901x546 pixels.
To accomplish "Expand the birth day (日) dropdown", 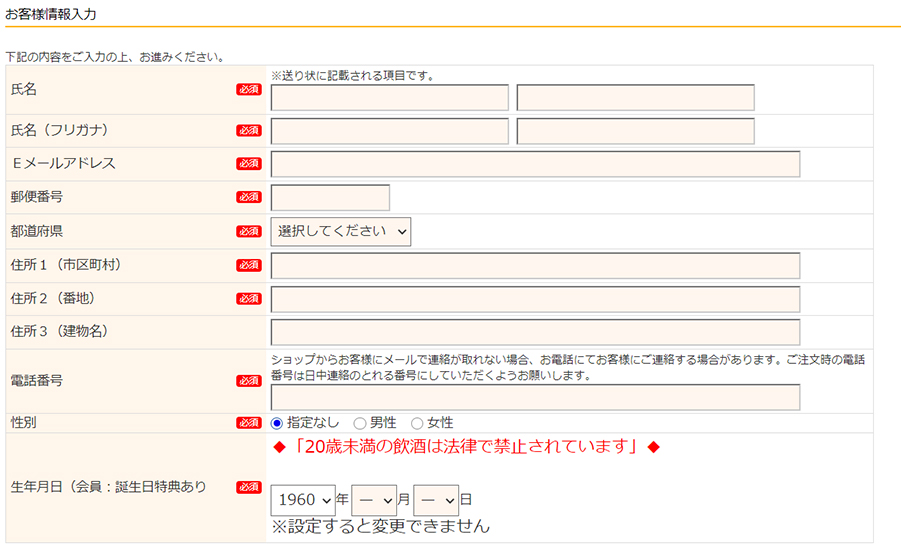I will pyautogui.click(x=435, y=499).
